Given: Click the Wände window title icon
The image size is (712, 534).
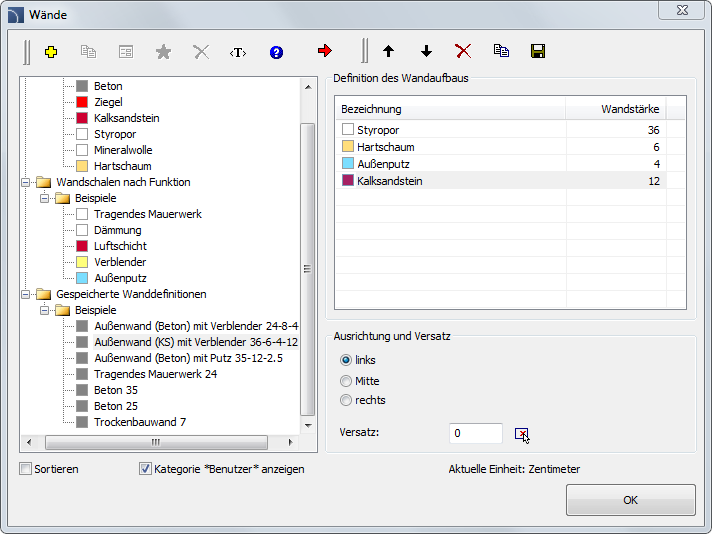Looking at the screenshot, I should (x=16, y=15).
